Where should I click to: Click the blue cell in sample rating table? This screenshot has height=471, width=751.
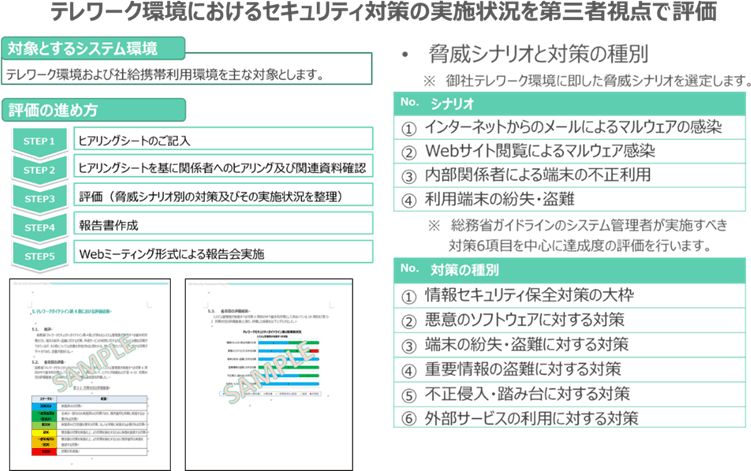point(44,405)
